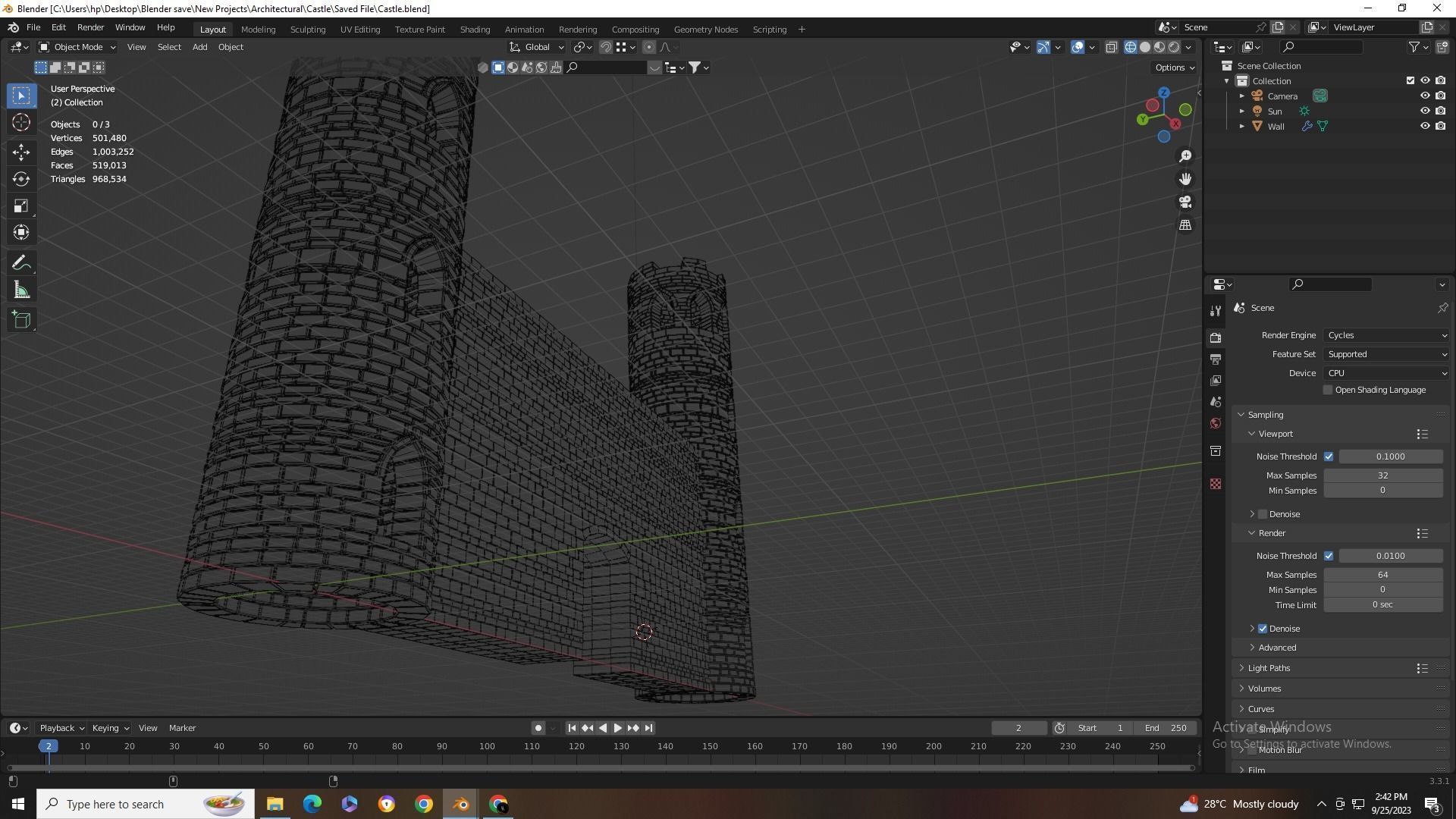Toggle the camera view icon
Viewport: 1456px width, 819px height.
tap(1185, 202)
